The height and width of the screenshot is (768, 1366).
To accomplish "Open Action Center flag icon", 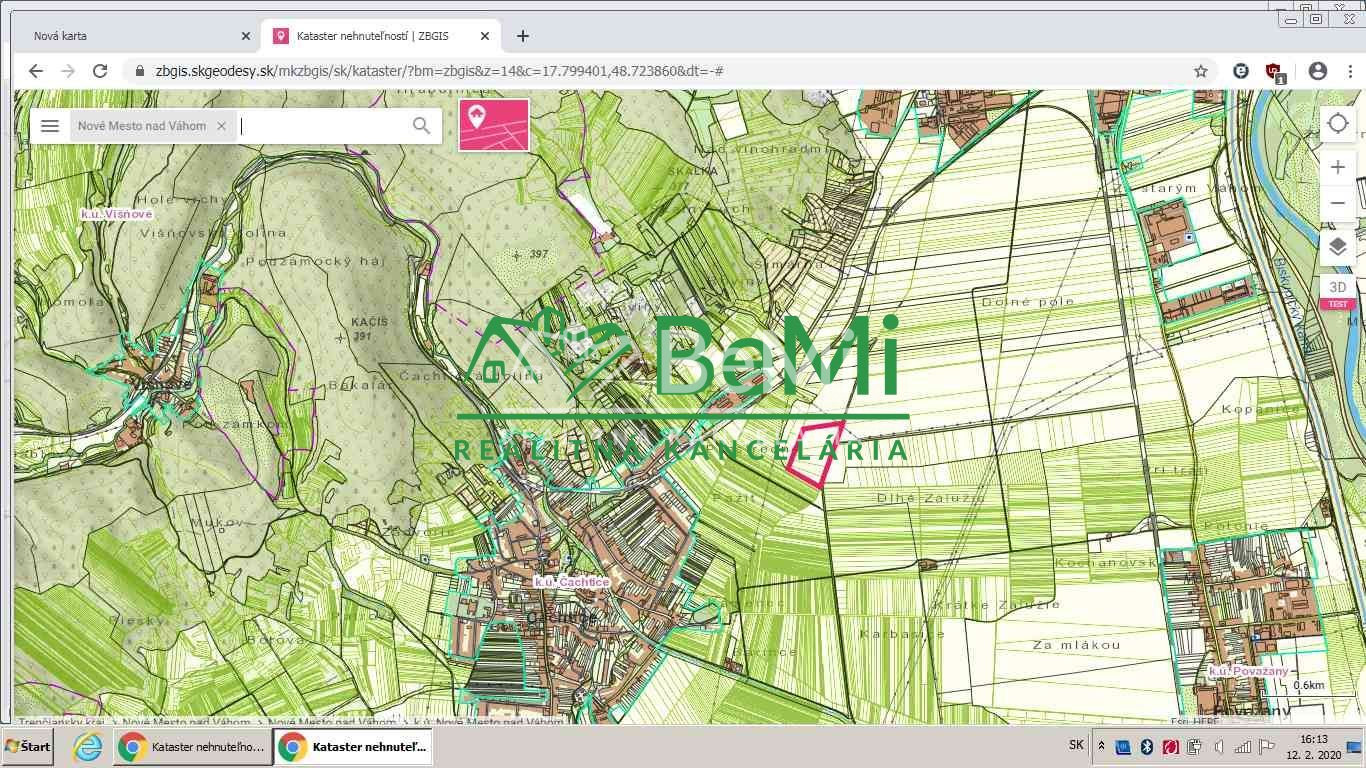I will 1267,746.
